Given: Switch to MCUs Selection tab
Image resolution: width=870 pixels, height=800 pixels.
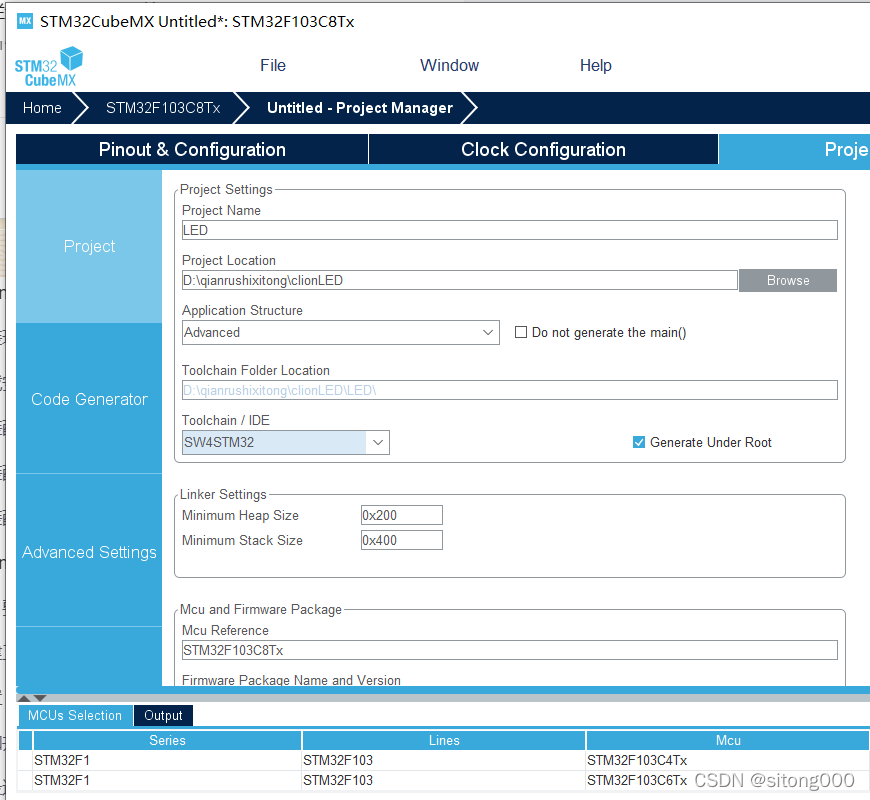Looking at the screenshot, I should pos(75,716).
